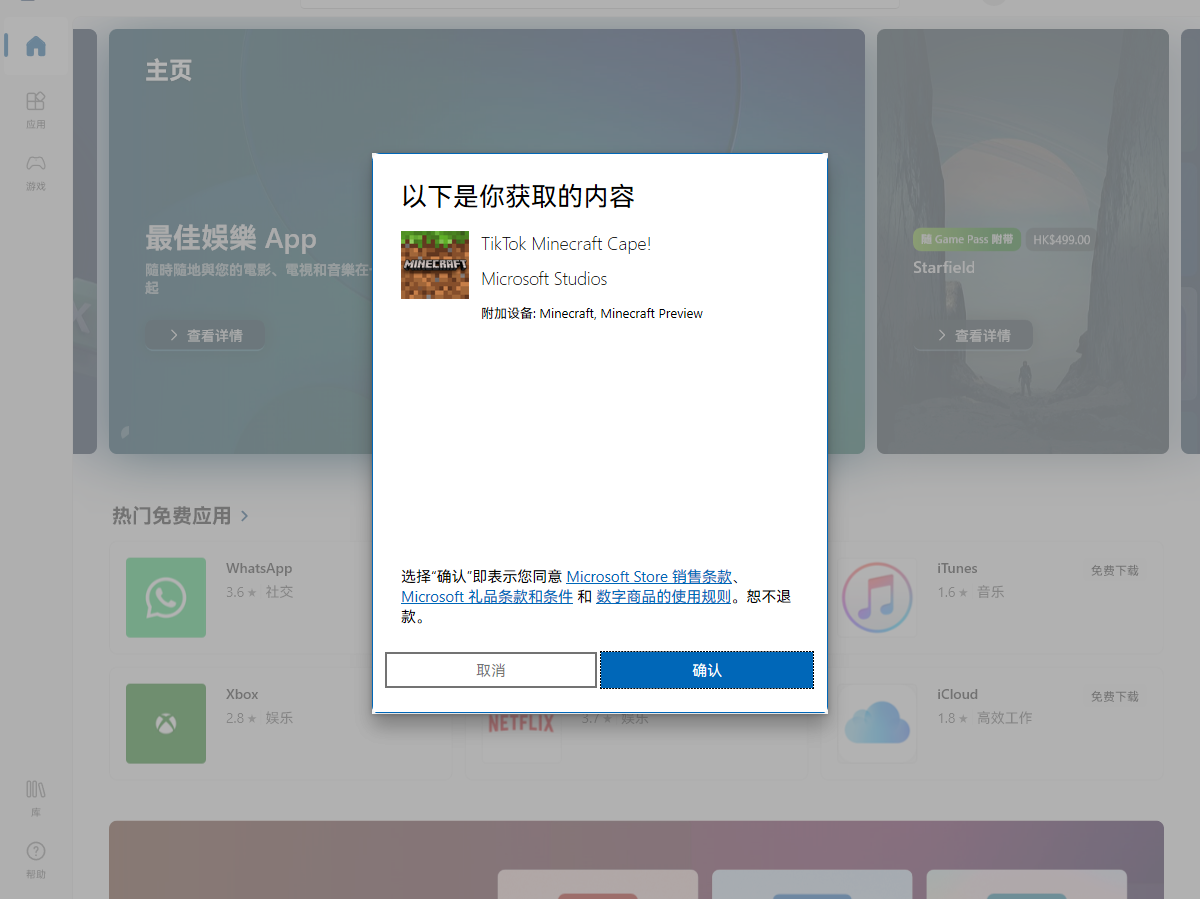
Task: Open Microsoft Store 销售条款 link
Action: [x=649, y=576]
